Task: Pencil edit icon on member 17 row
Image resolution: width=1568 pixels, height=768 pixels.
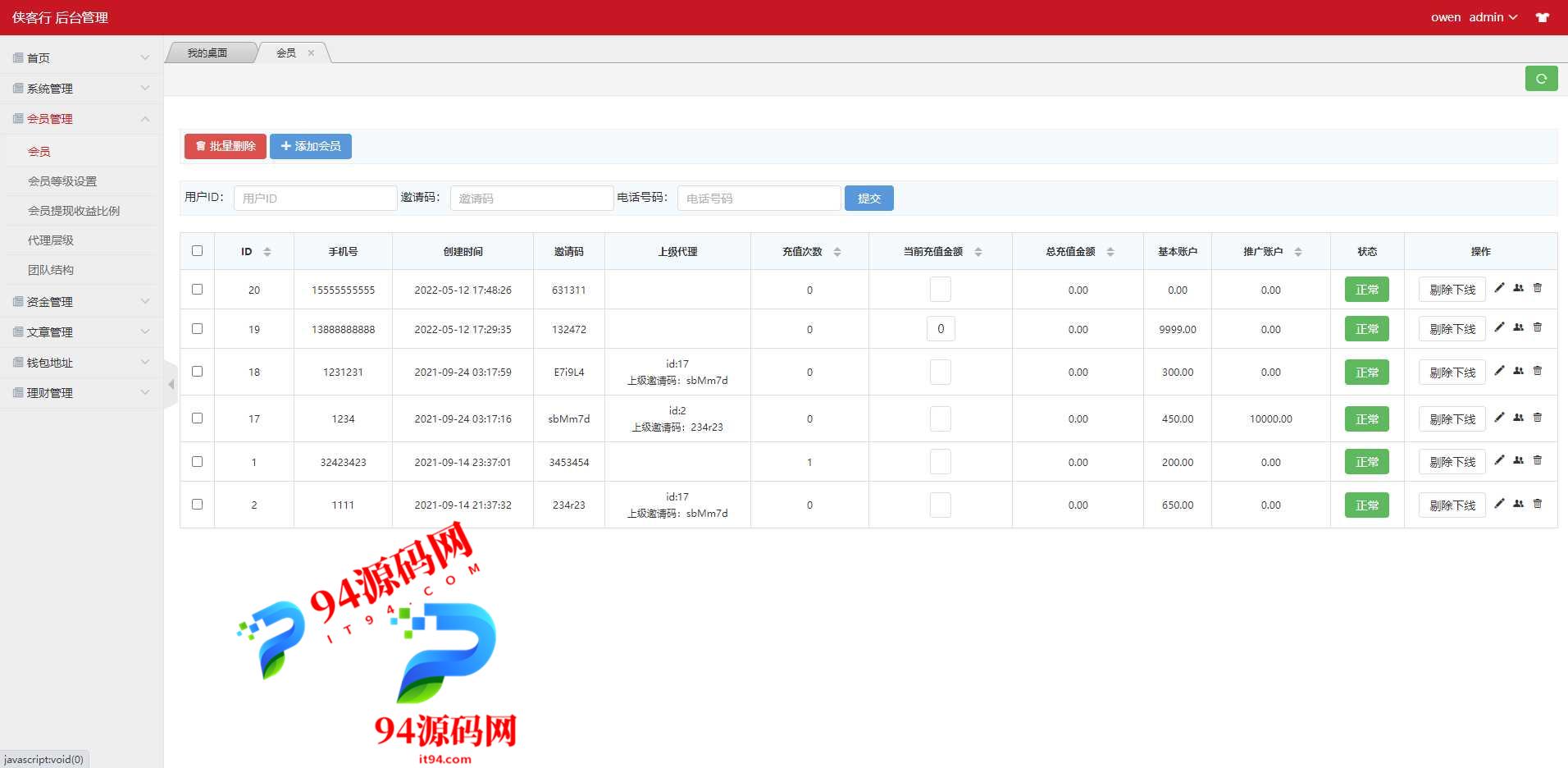Action: coord(1499,418)
